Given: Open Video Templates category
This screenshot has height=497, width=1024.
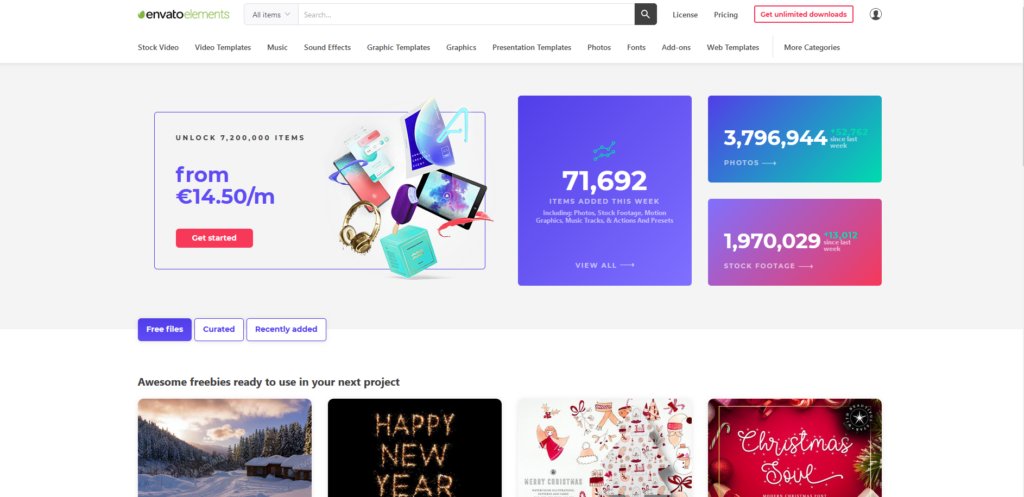Looking at the screenshot, I should 223,47.
